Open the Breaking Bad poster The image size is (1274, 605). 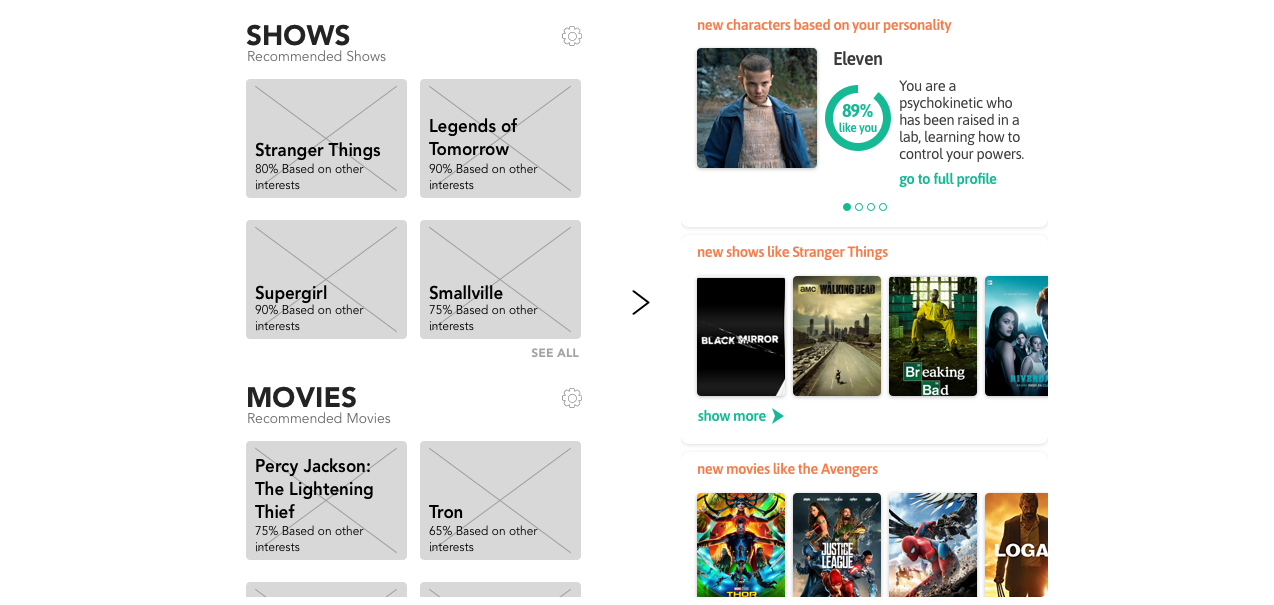click(933, 337)
